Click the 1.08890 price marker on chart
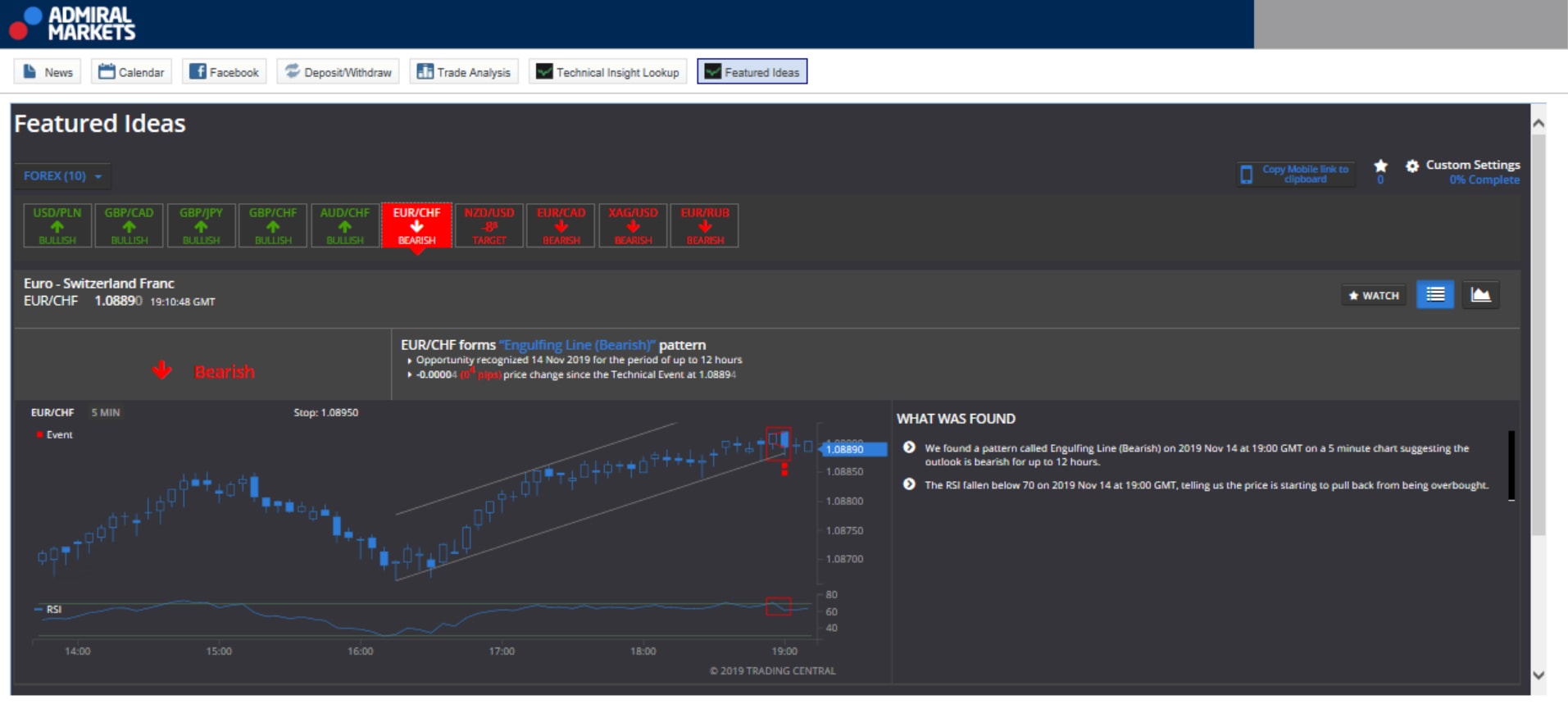Screen dimensions: 1568x704 [x=853, y=449]
